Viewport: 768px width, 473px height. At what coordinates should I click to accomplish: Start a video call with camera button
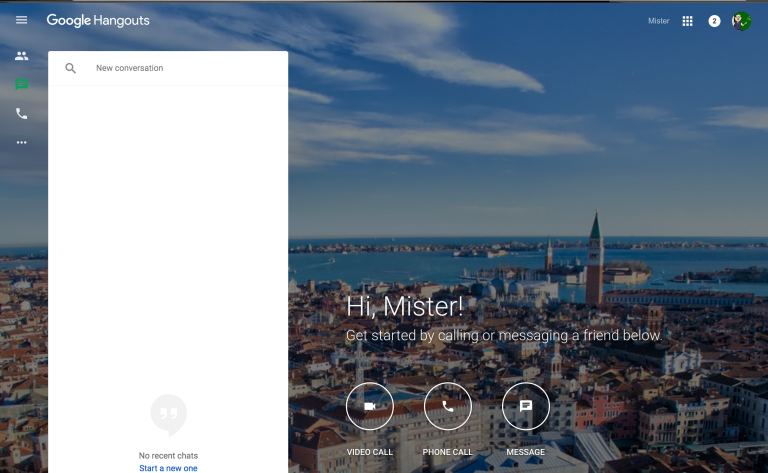(x=370, y=406)
